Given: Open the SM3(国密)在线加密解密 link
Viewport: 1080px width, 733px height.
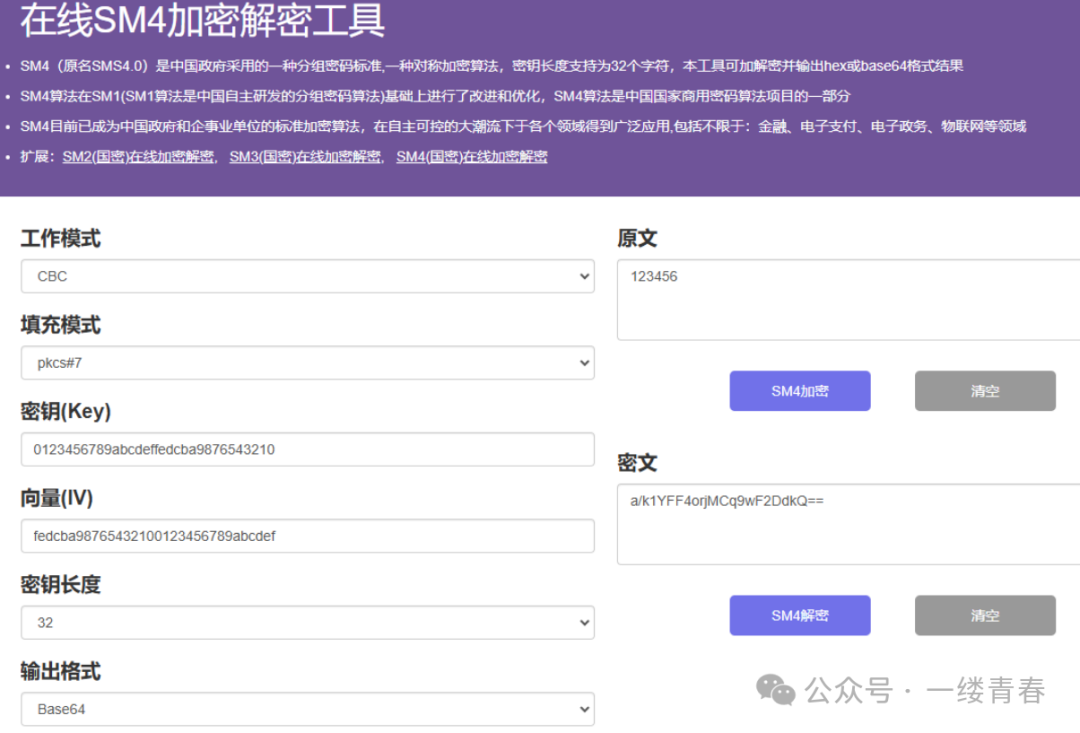Looking at the screenshot, I should click(305, 157).
